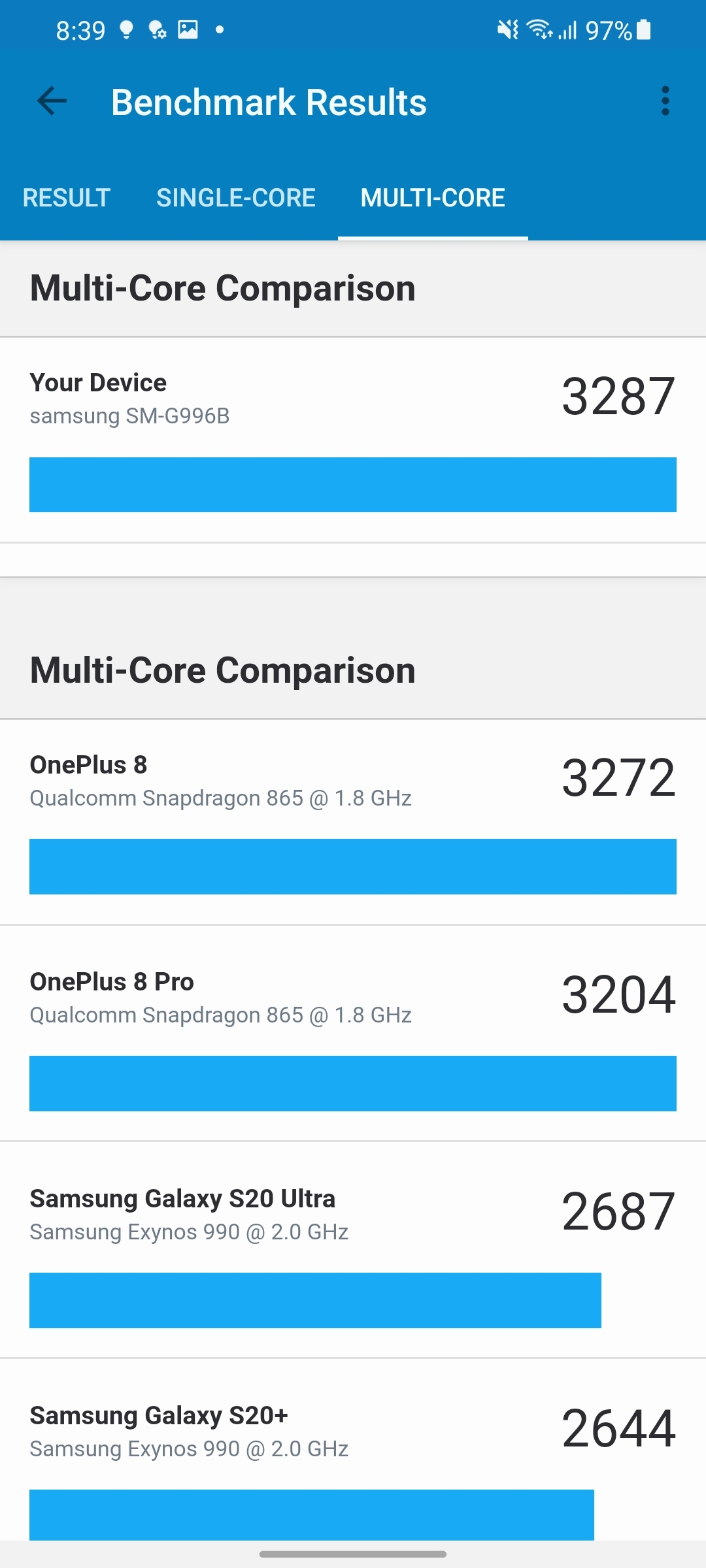Tap the lightbulb notification icon
The height and width of the screenshot is (1568, 706).
(126, 30)
